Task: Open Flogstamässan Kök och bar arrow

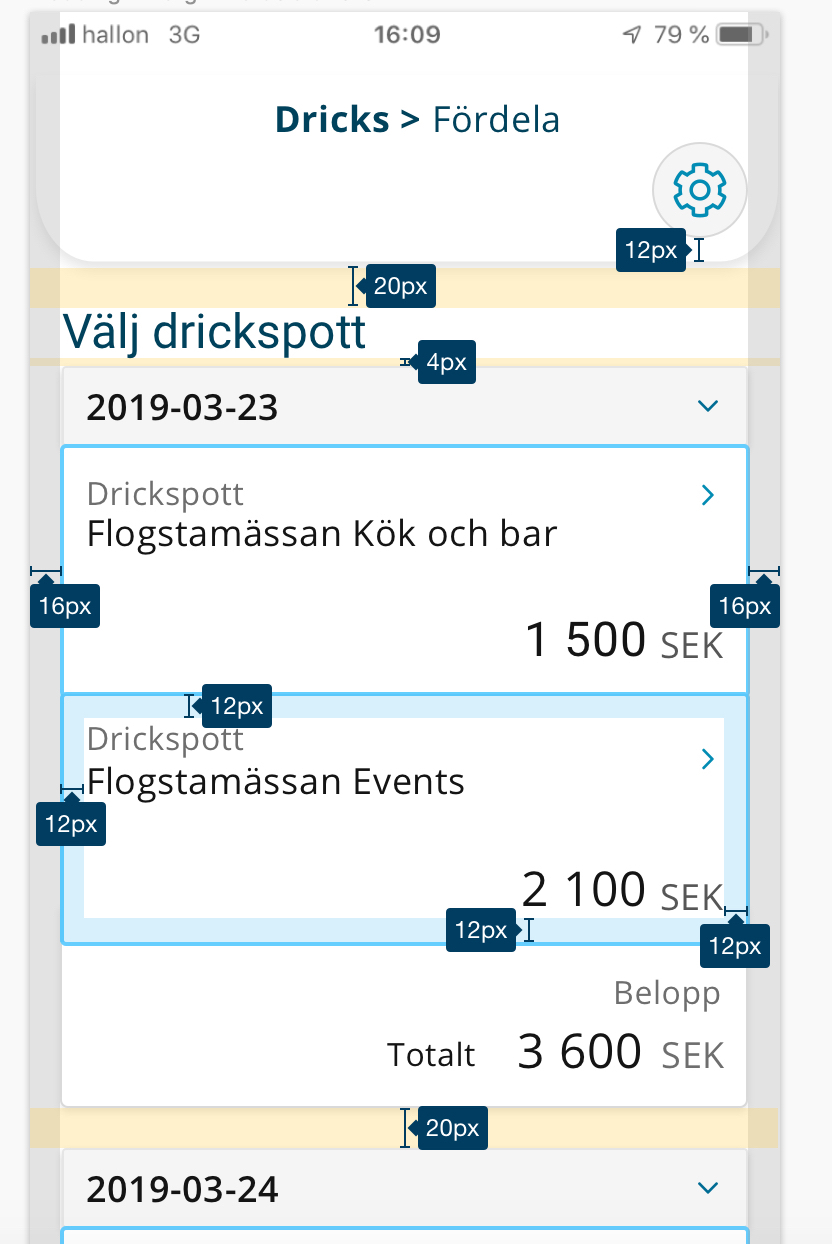Action: pos(708,495)
